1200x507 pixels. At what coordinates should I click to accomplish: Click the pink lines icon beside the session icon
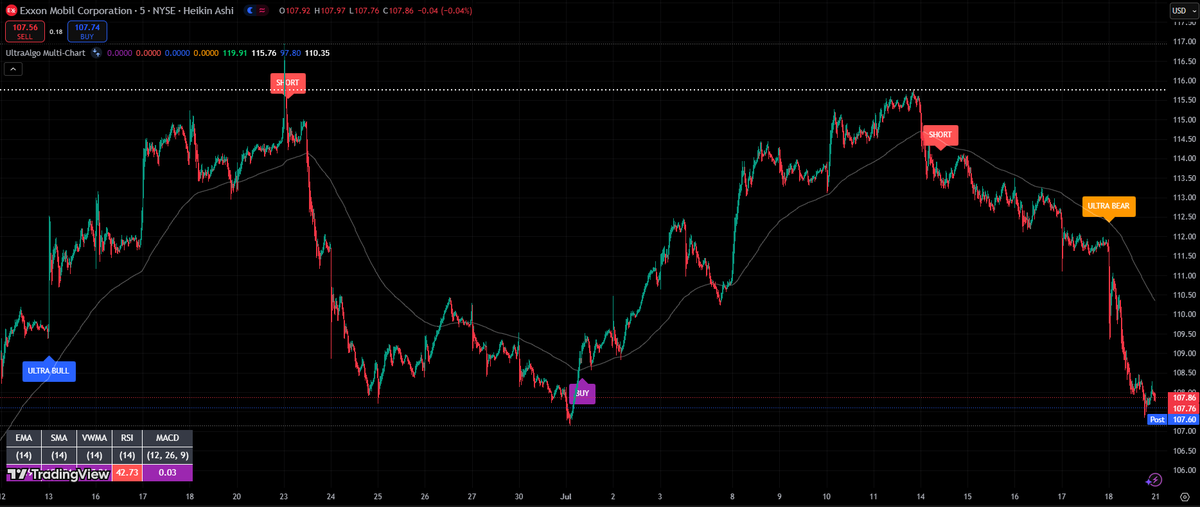point(262,10)
